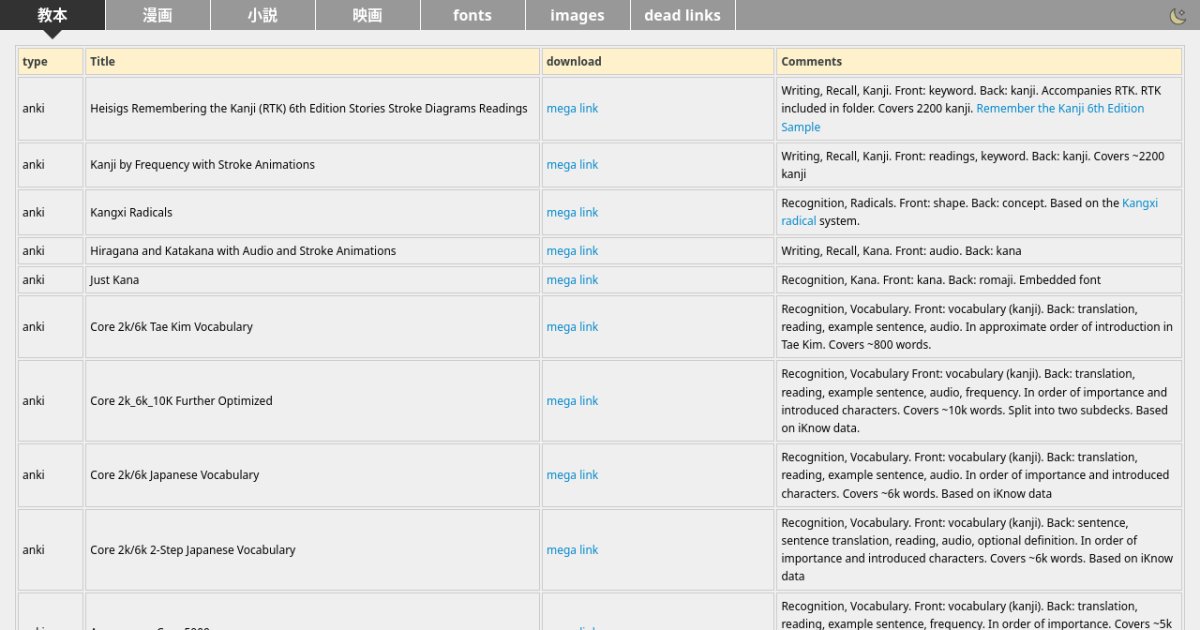The image size is (1200, 630).
Task: Open mega link for Core 2k/6k Tae Kim Vocabulary
Action: (572, 326)
